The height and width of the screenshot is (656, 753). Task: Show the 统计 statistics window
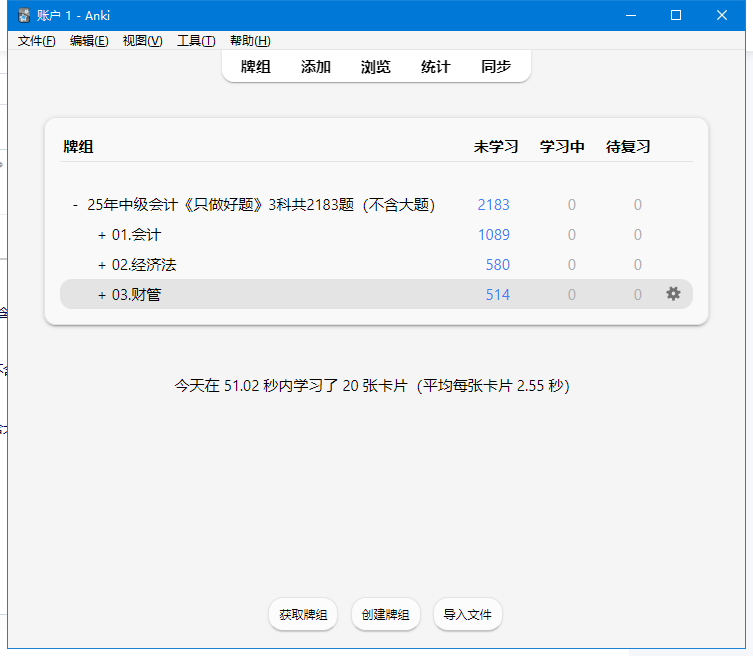(436, 66)
